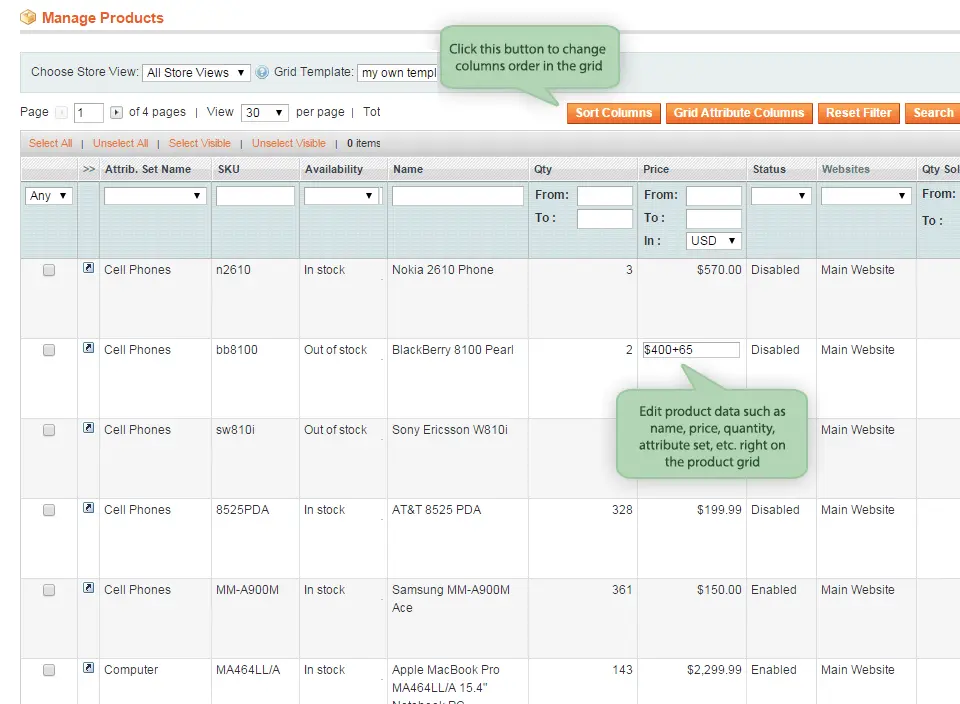Click the edit icon for Apple MacBook Pro
960x704 pixels.
point(89,669)
